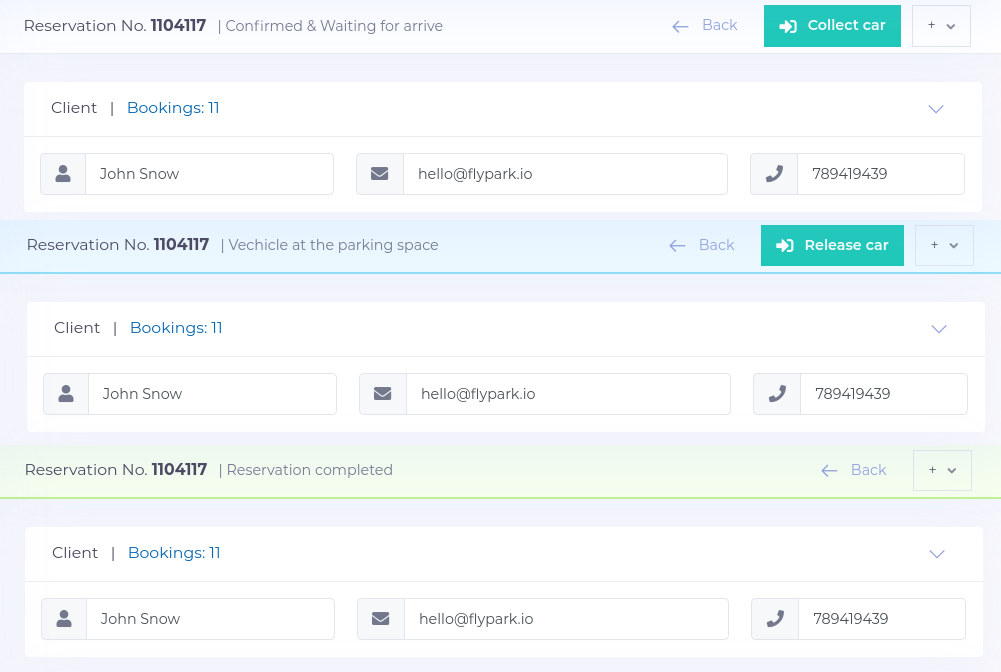The height and width of the screenshot is (672, 1001).
Task: Click email field hello@flypark.io in second panel
Action: pos(568,394)
